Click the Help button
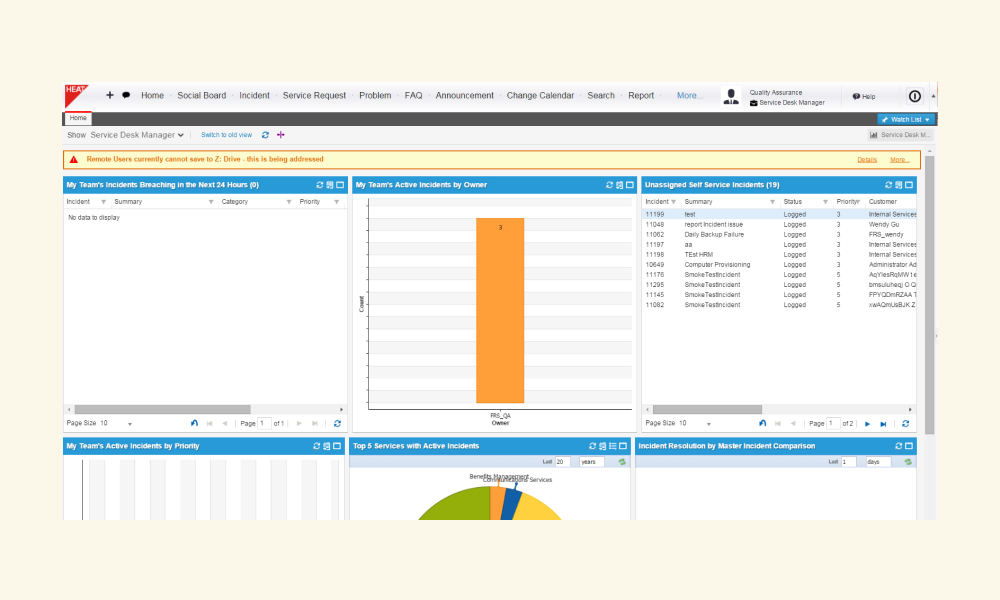 pos(864,97)
